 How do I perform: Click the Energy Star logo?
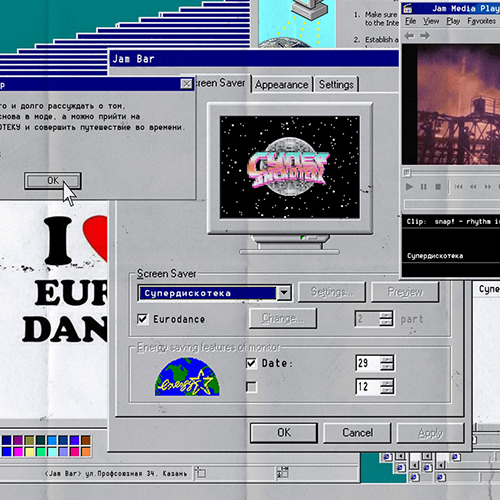[187, 377]
